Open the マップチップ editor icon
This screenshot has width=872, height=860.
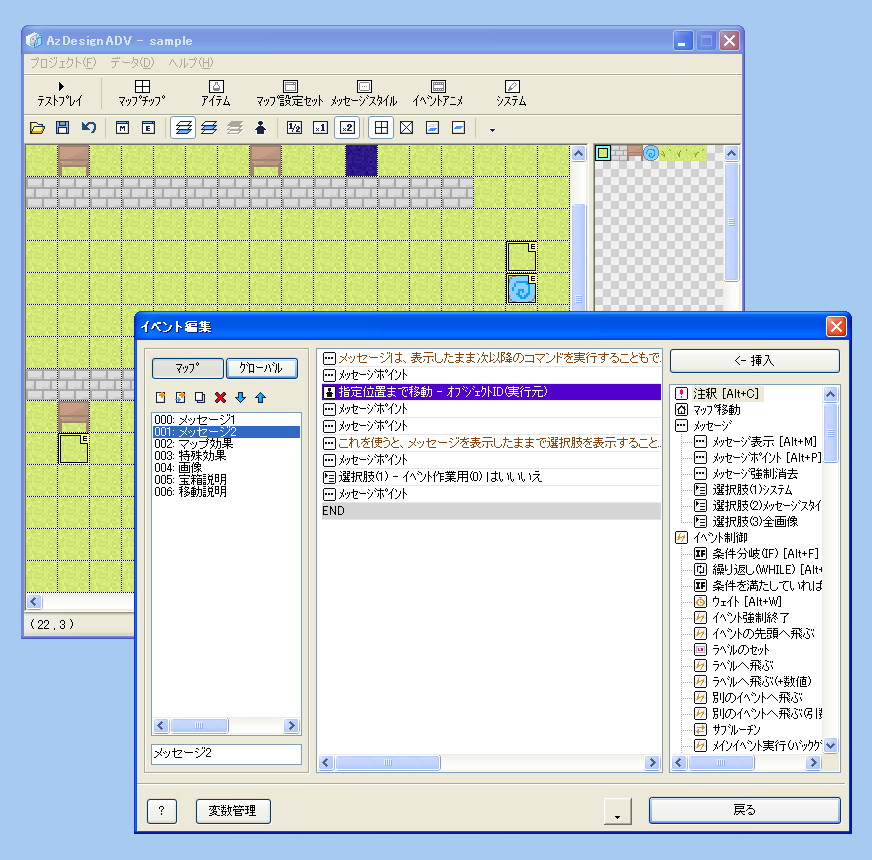point(143,90)
